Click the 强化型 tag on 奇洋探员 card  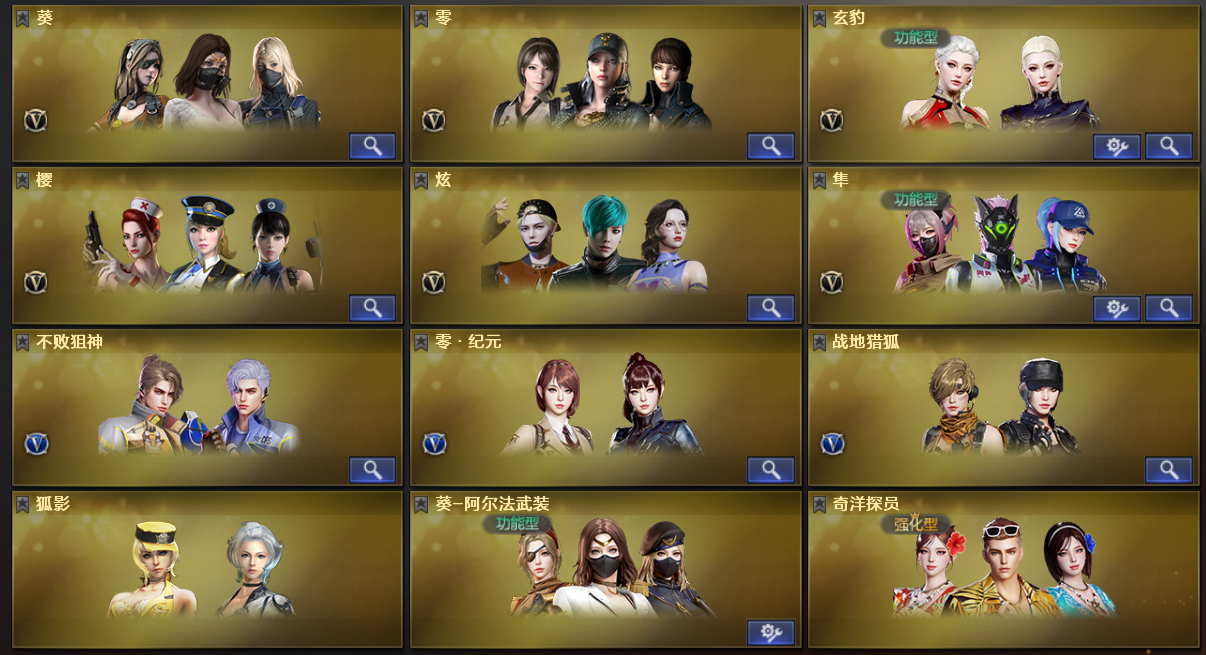(x=915, y=523)
